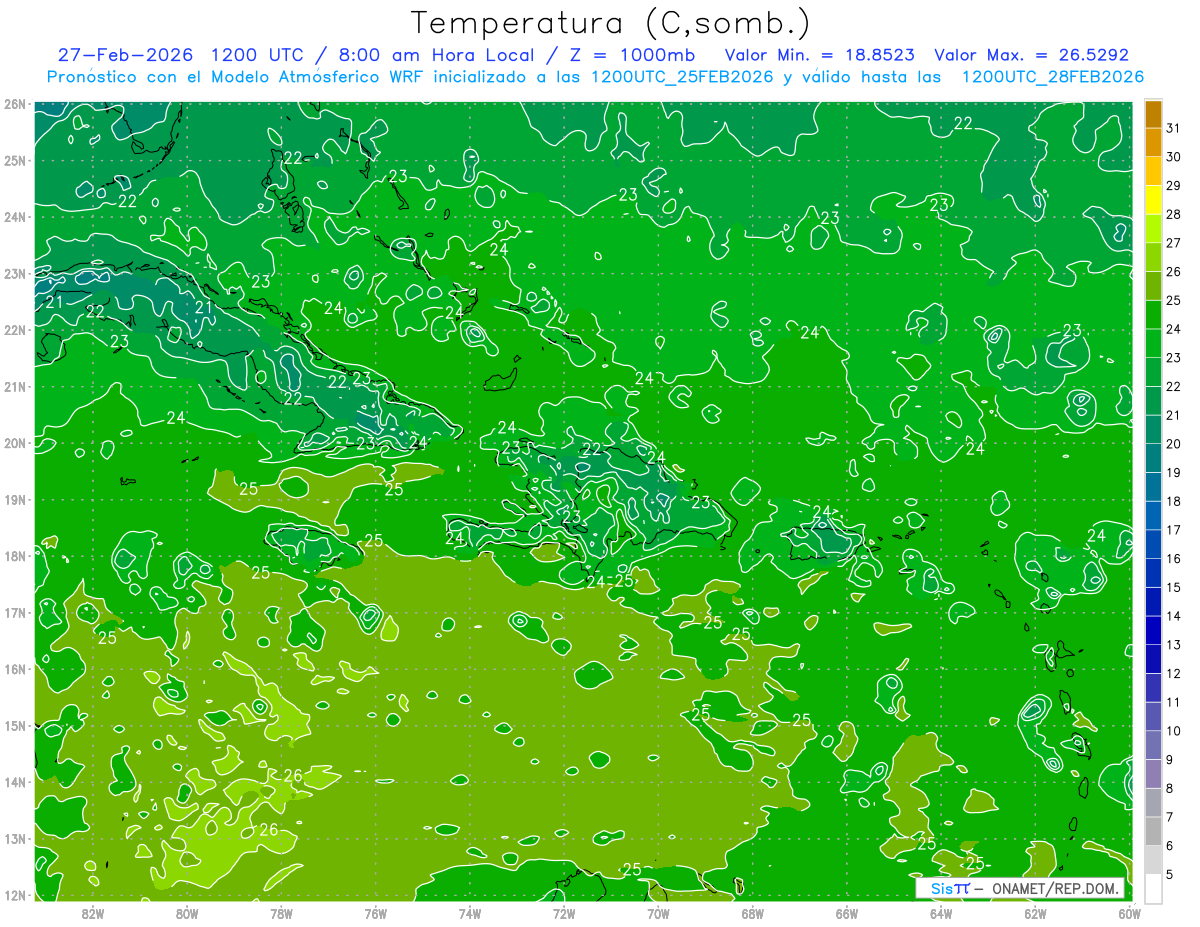The height and width of the screenshot is (927, 1200).
Task: Click the title 'Temperatura (C,somb.)'
Action: 611,23
